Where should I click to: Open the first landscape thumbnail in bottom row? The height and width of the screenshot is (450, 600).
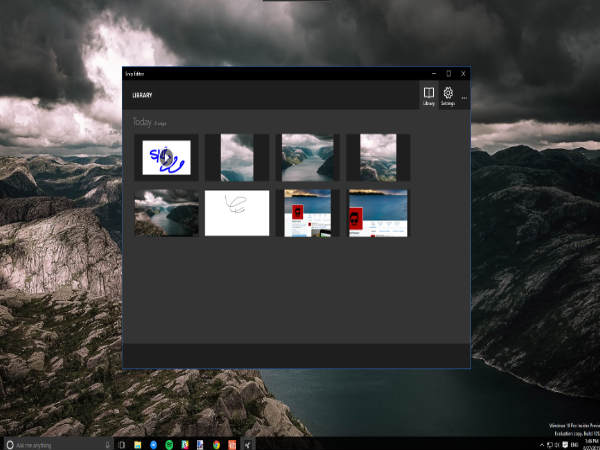(166, 213)
